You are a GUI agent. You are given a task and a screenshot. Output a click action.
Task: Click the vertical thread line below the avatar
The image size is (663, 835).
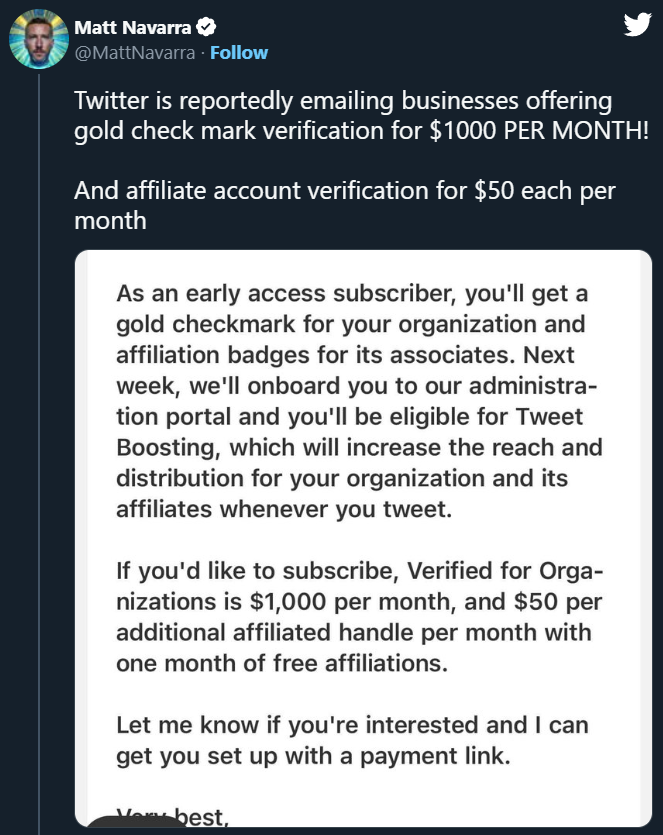[x=38, y=450]
